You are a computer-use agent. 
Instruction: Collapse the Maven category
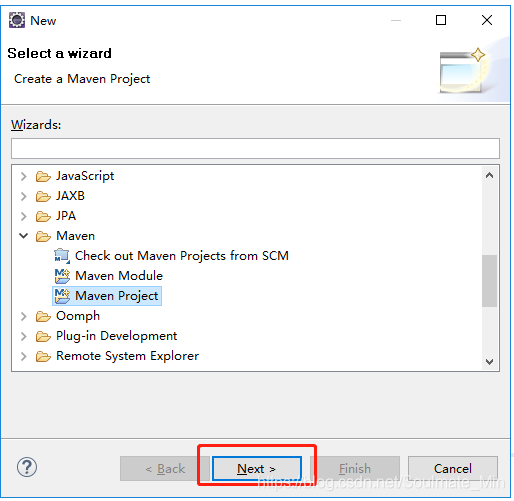coord(23,236)
